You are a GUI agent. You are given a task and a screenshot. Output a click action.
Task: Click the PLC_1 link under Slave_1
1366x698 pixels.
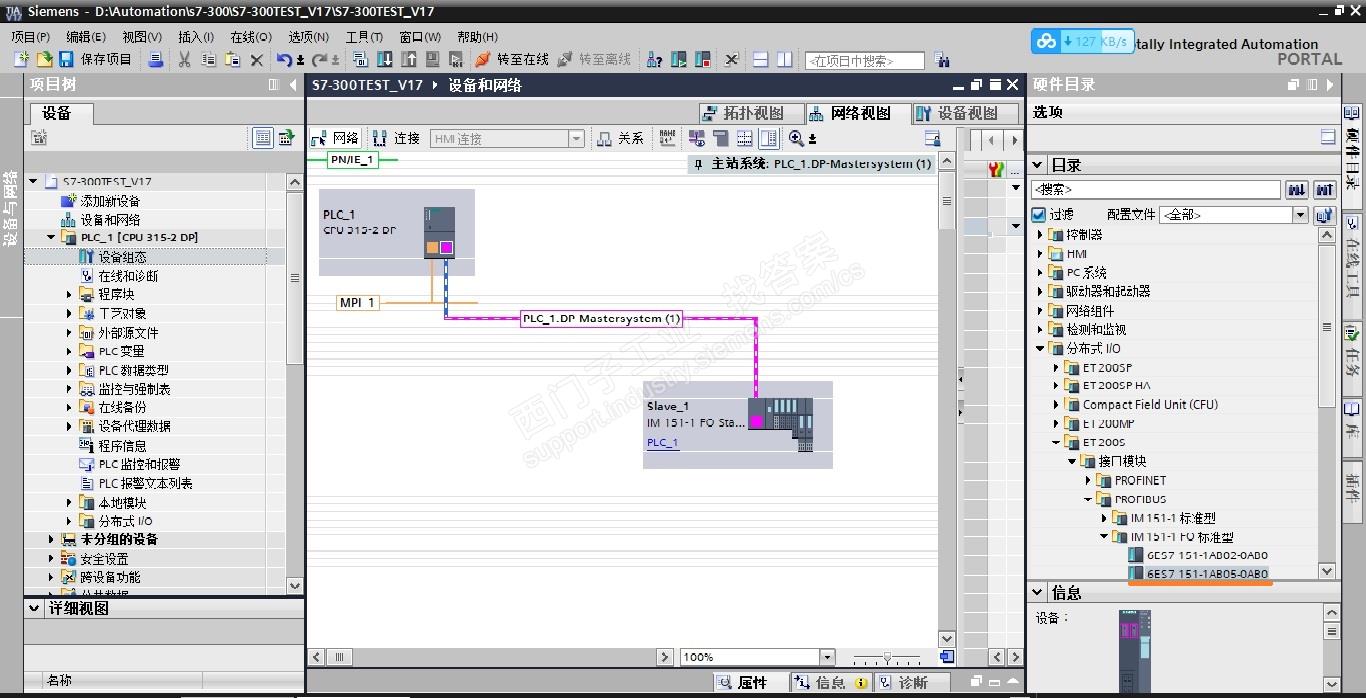click(662, 443)
